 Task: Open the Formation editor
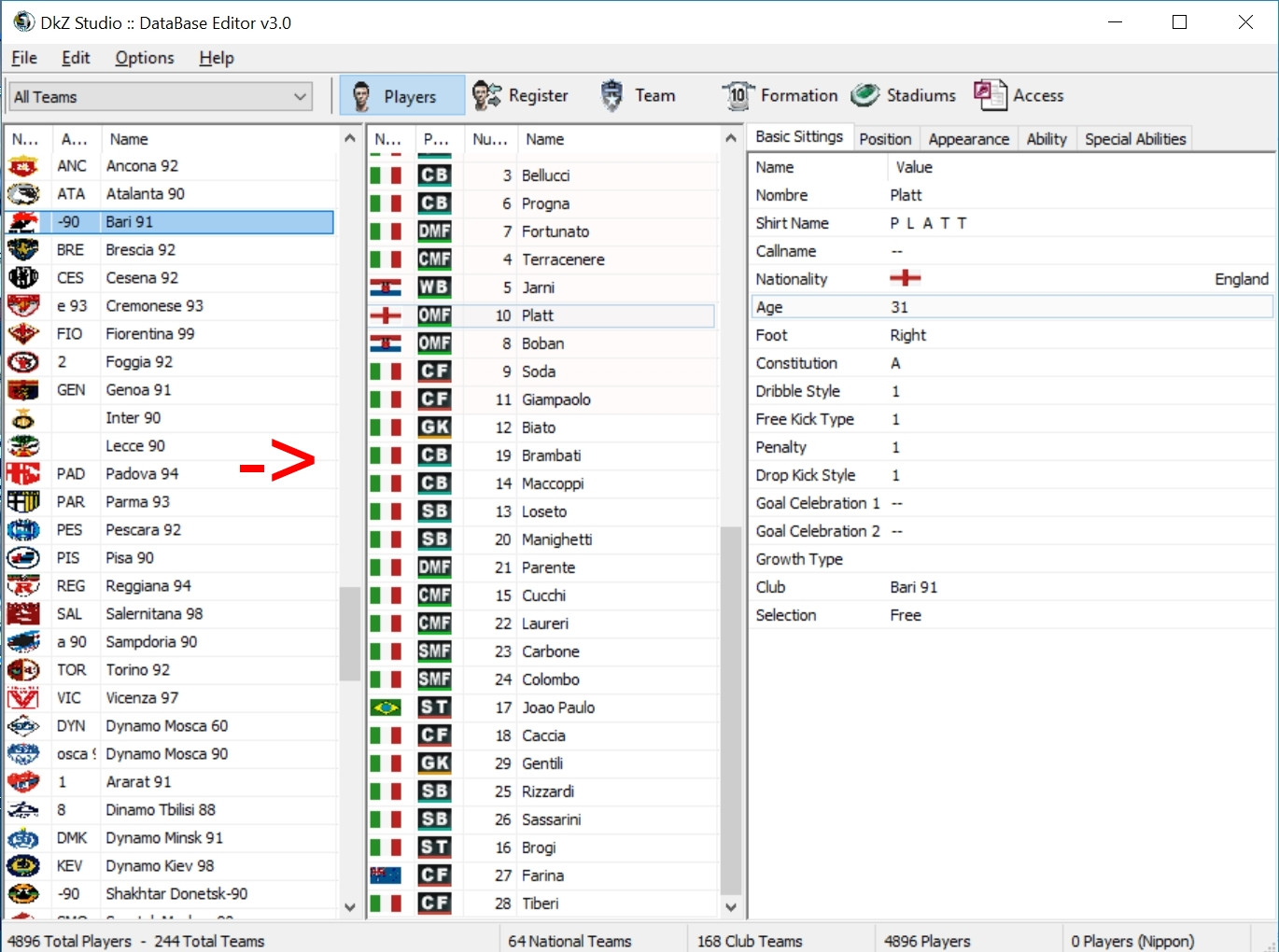pos(780,95)
